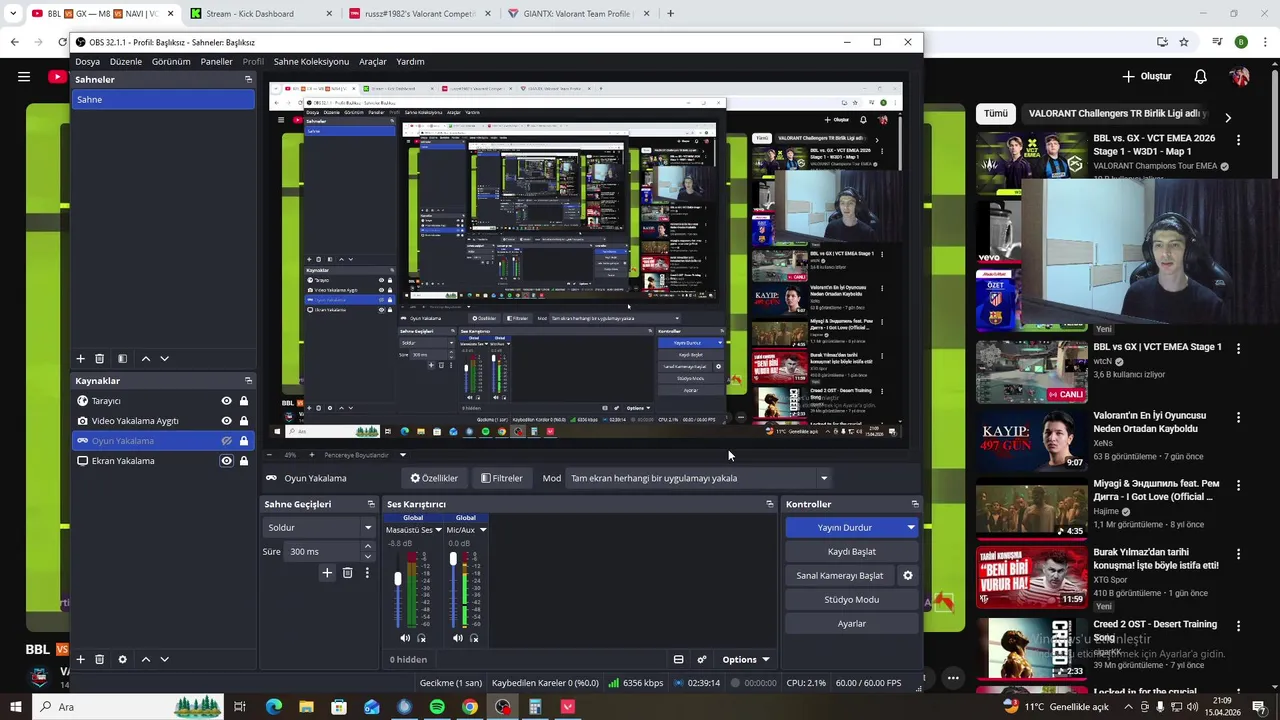This screenshot has height=720, width=1280.
Task: Switch to Stüdyo Modu
Action: tap(852, 600)
